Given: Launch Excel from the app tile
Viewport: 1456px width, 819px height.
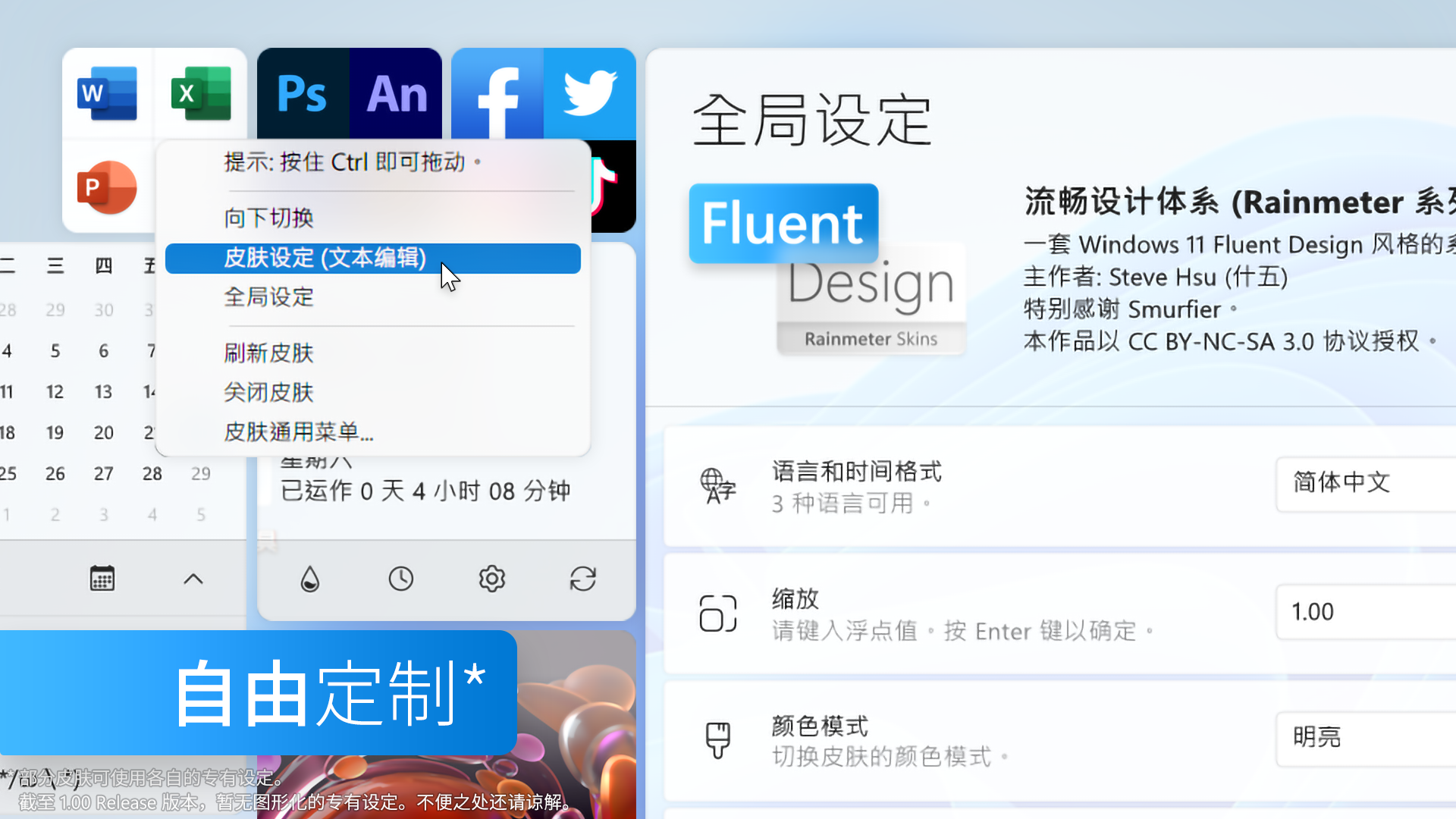Looking at the screenshot, I should click(x=201, y=94).
